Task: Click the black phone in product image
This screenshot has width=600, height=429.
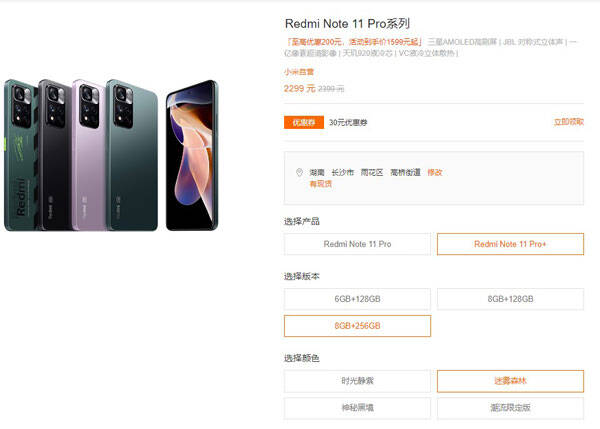Action: [x=55, y=155]
